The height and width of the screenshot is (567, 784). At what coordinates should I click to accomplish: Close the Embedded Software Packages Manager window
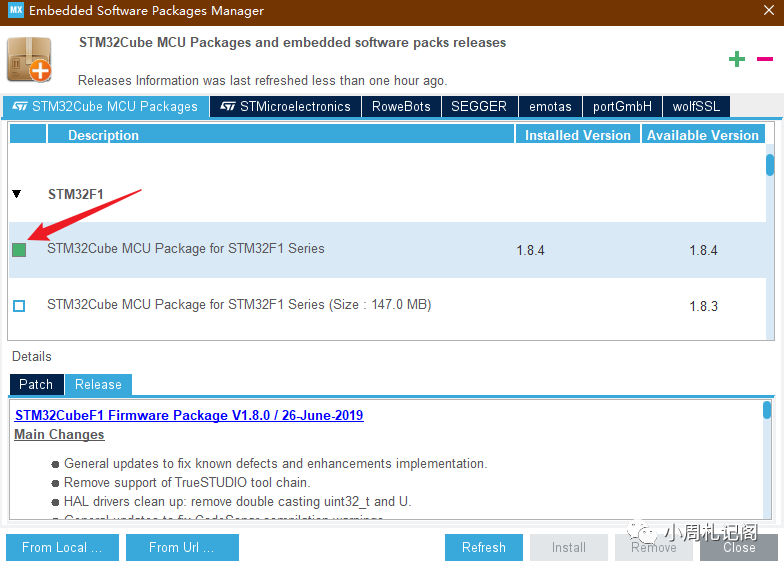[x=768, y=10]
